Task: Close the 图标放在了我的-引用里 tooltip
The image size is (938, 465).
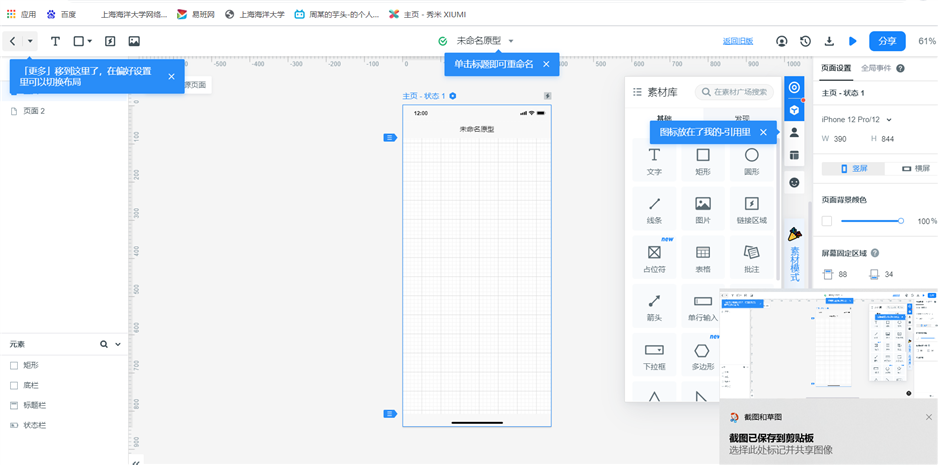Action: 763,132
